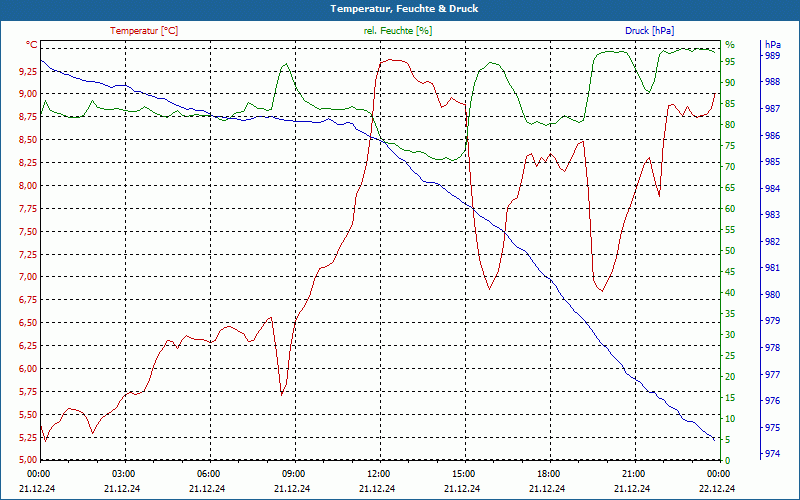
Task: Click the blue '978' pressure axis value
Action: click(x=772, y=348)
